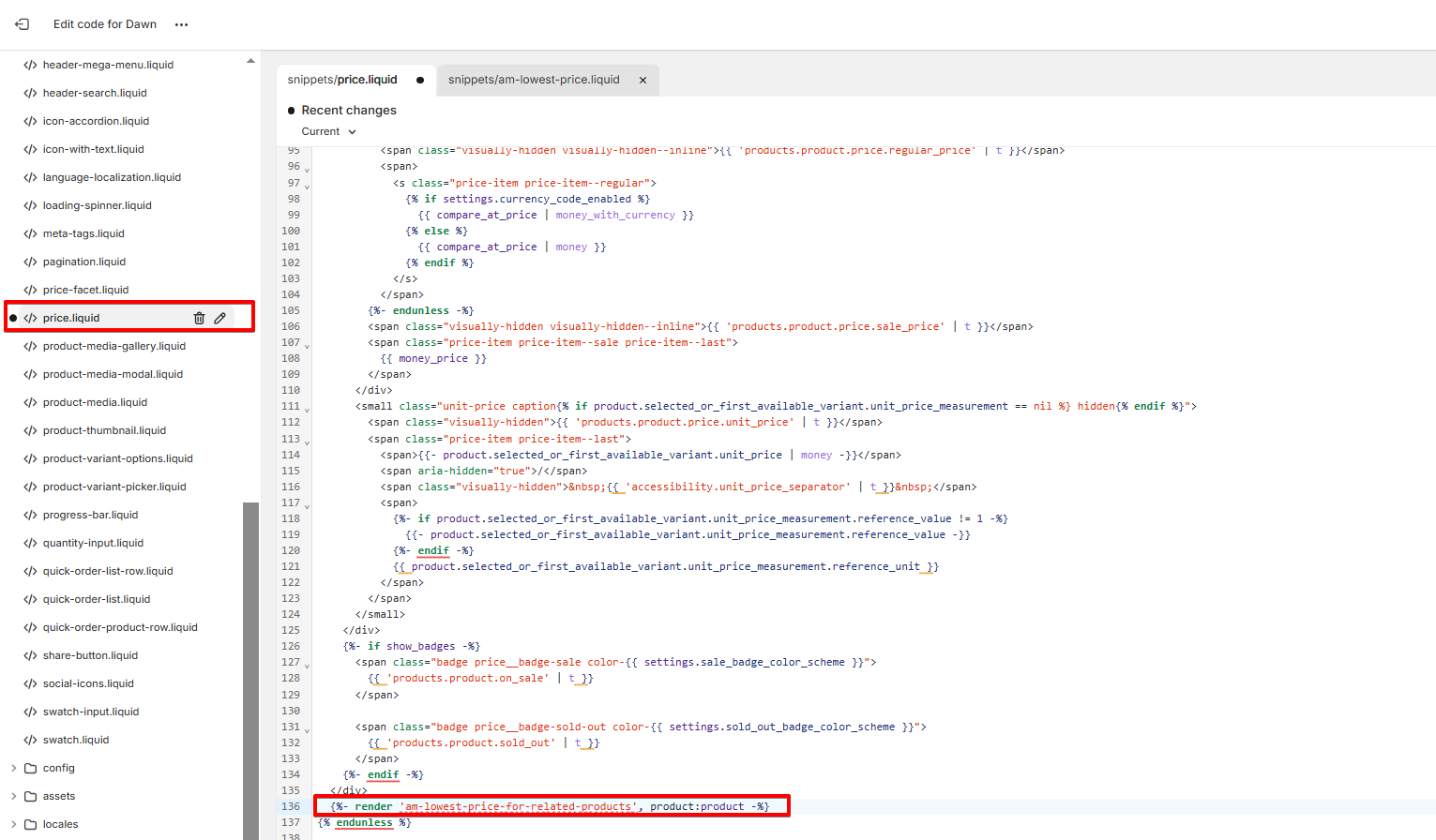Open product-variant-picker.liquid file
This screenshot has height=840, width=1436.
[114, 487]
